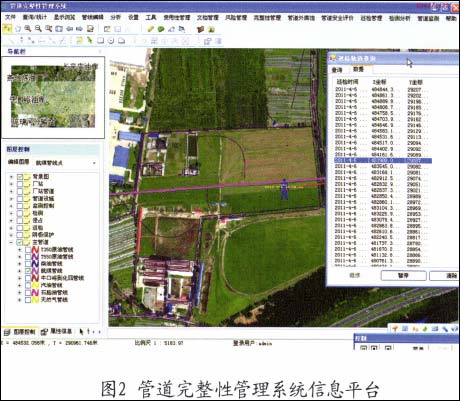Viewport: 460px width, 401px height.
Task: Open the 编辑图层 dropdown list
Action: point(94,163)
